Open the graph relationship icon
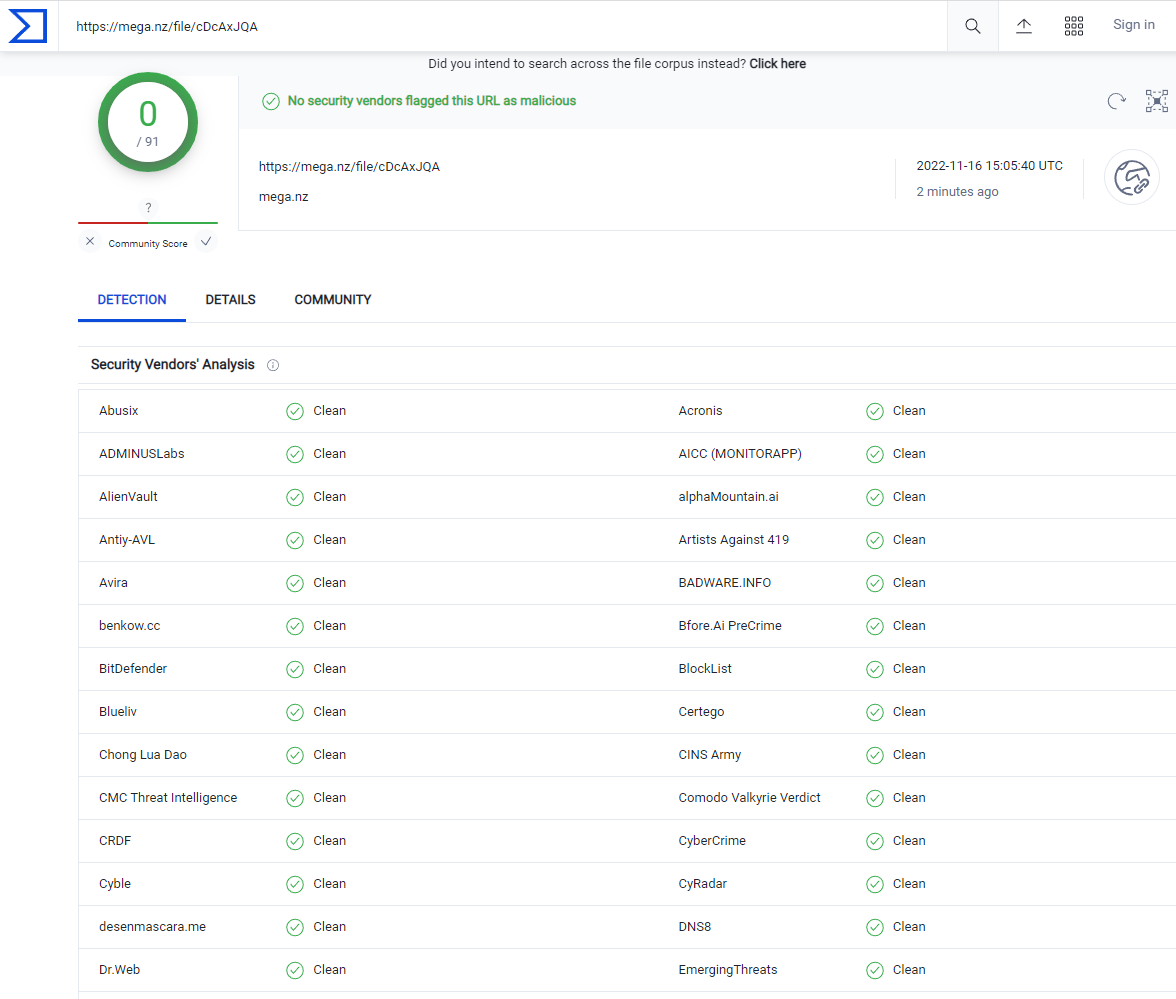Screen dimensions: 1176x999 point(1156,100)
